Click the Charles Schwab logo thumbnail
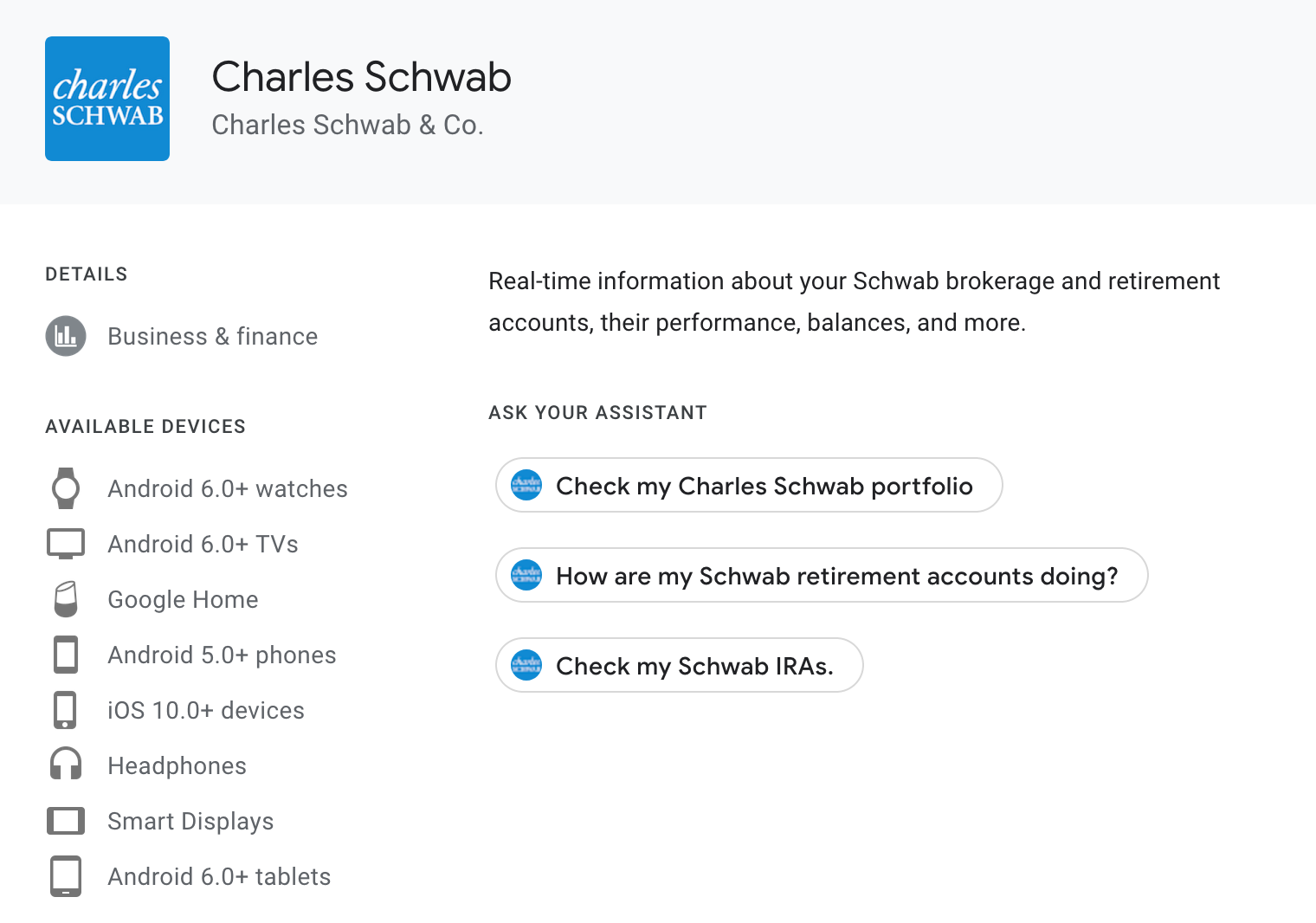The image size is (1316, 923). tap(107, 99)
